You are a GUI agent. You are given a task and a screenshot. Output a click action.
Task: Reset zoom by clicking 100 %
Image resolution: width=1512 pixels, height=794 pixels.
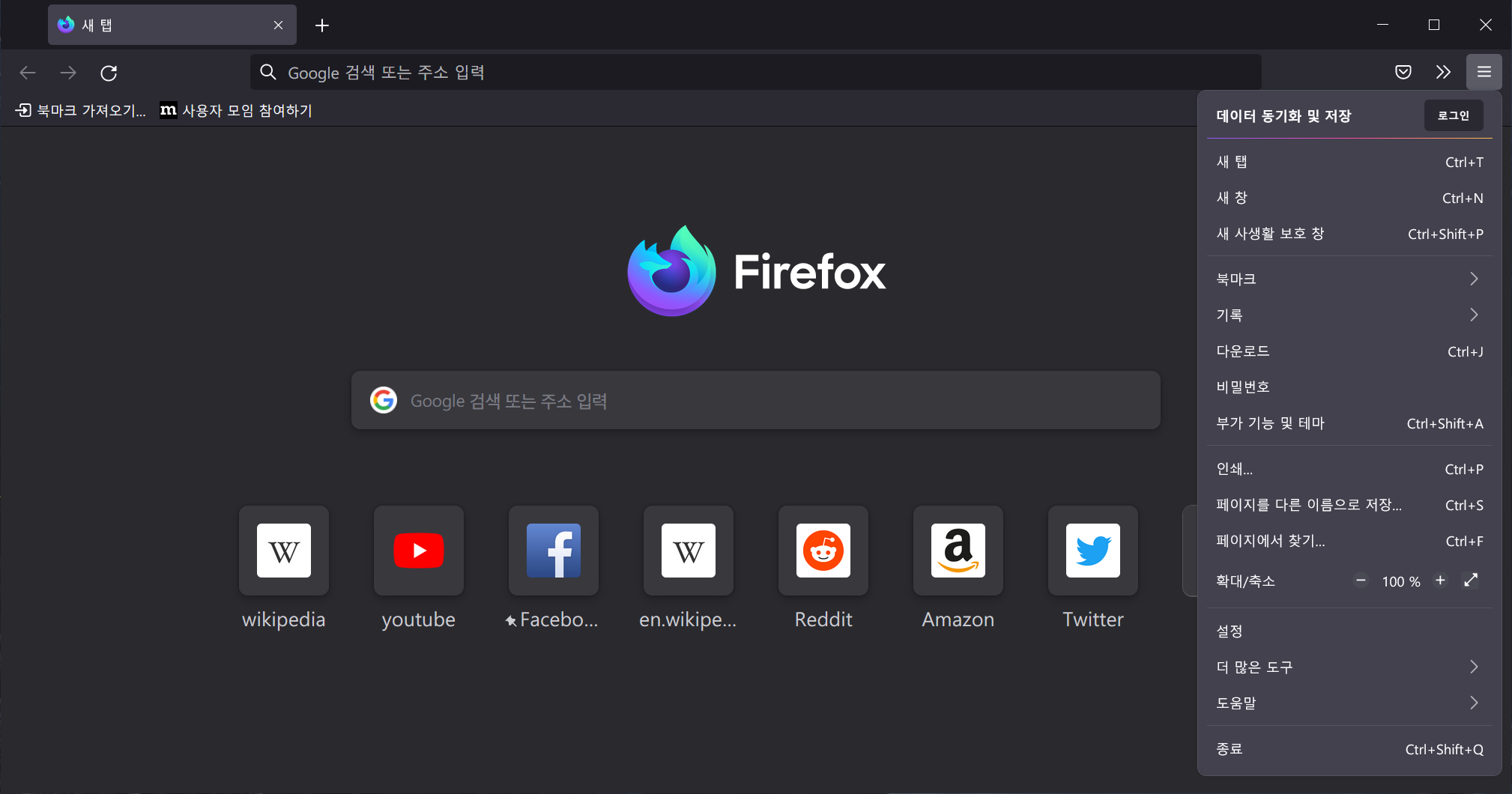(1401, 581)
